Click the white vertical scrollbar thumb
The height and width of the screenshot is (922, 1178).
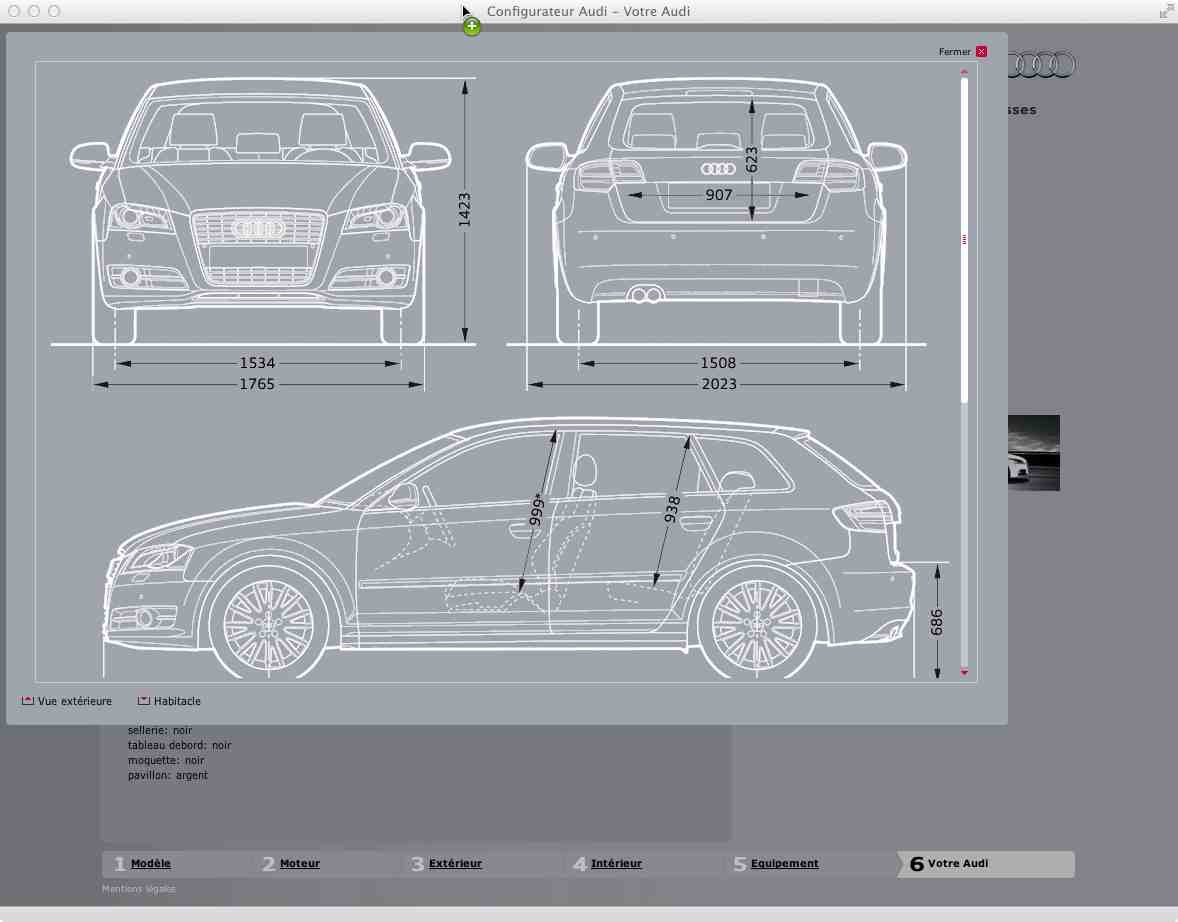coord(964,239)
